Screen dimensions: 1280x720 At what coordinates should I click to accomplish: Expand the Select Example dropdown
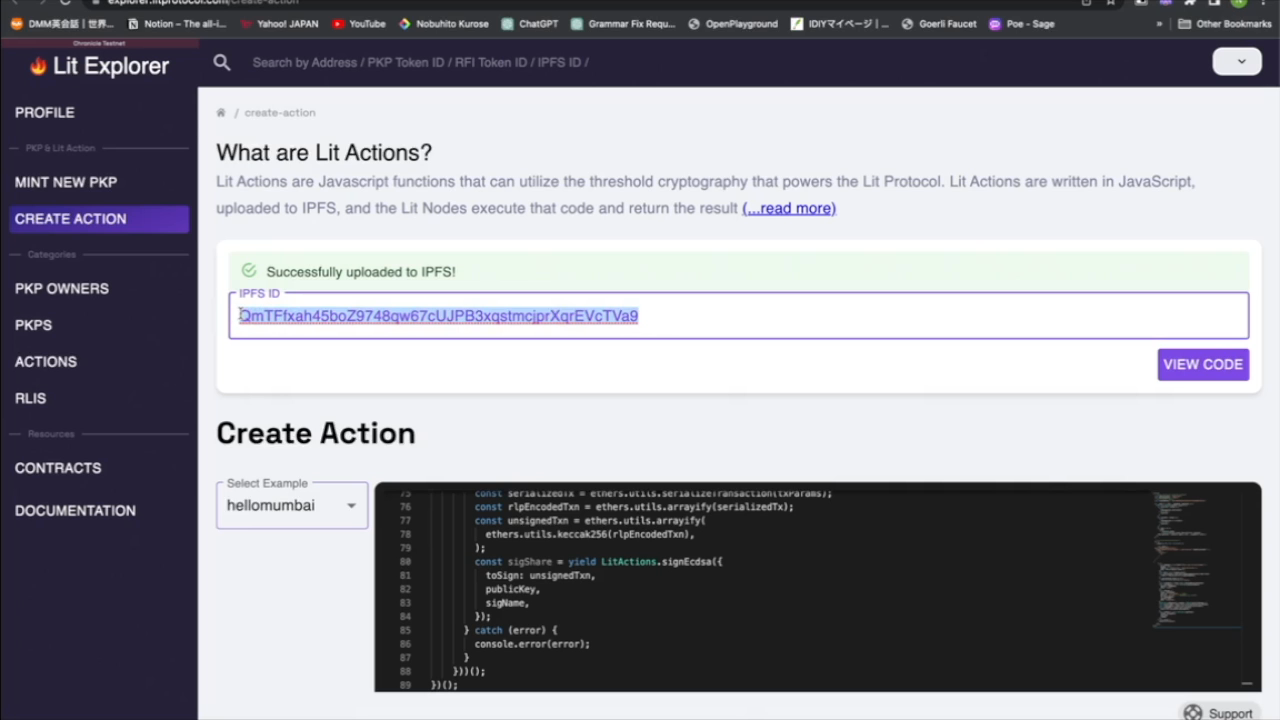(292, 506)
